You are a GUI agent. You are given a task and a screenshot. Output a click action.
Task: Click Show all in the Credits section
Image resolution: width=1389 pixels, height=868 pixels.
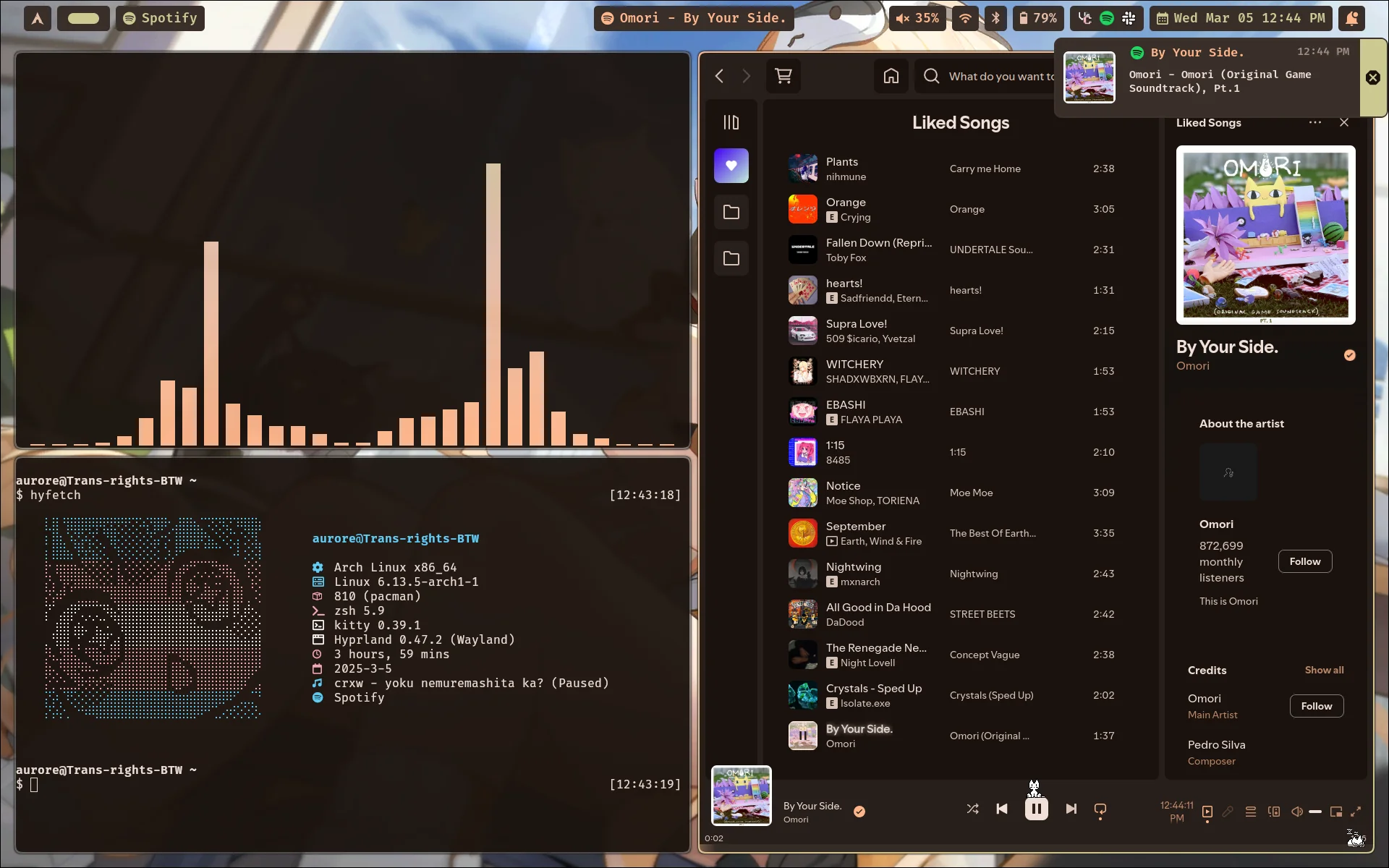[x=1324, y=670]
